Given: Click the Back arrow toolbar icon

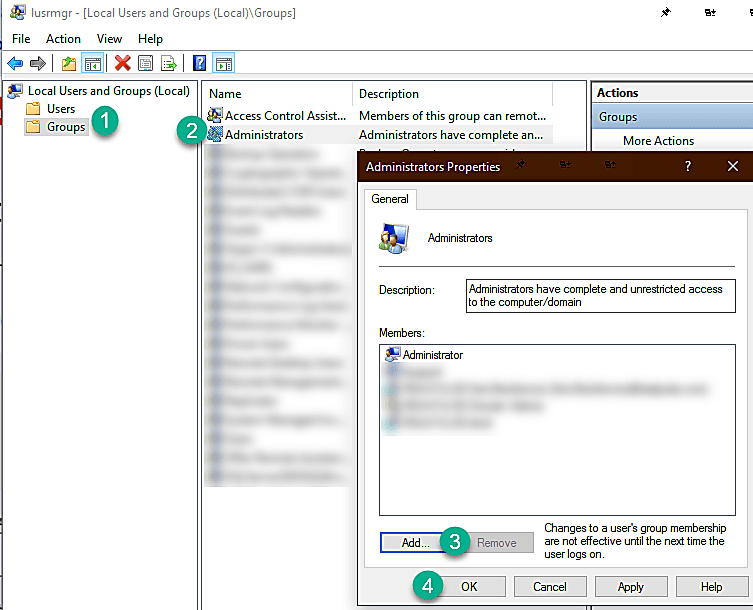Looking at the screenshot, I should click(x=15, y=63).
